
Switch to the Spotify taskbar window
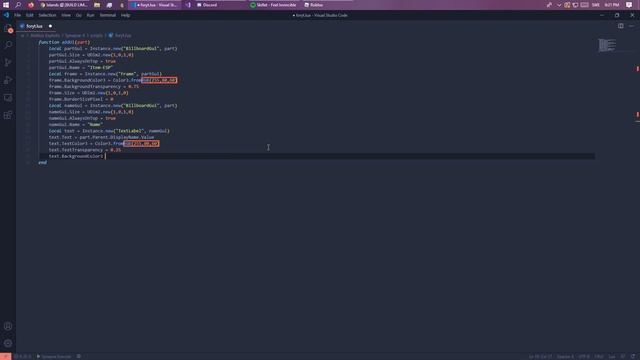274,5
